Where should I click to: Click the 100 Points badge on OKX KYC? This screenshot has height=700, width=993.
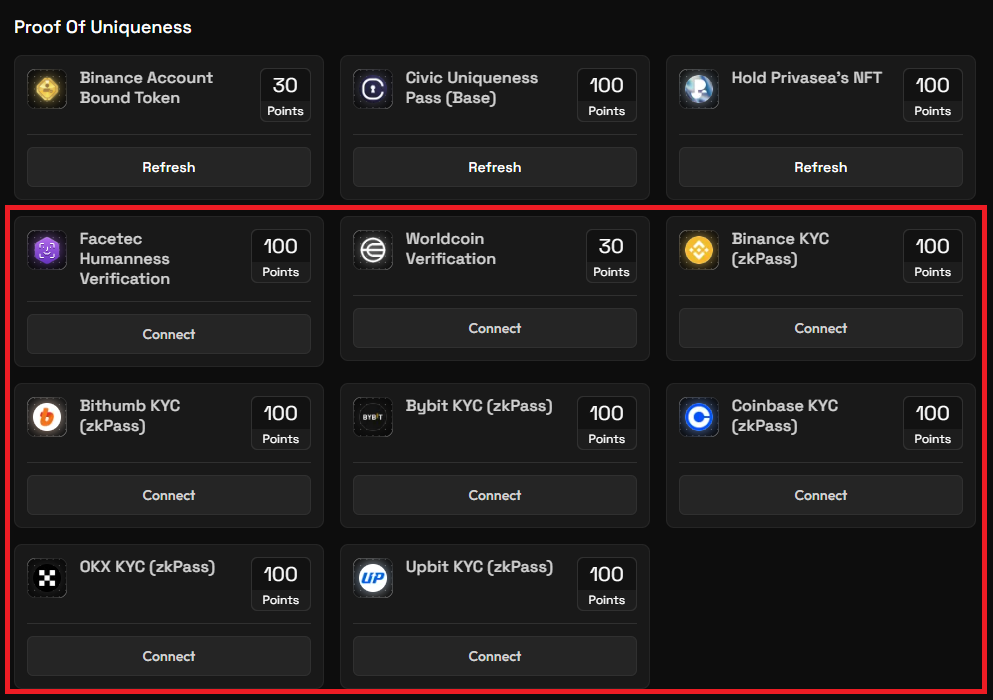tap(281, 584)
